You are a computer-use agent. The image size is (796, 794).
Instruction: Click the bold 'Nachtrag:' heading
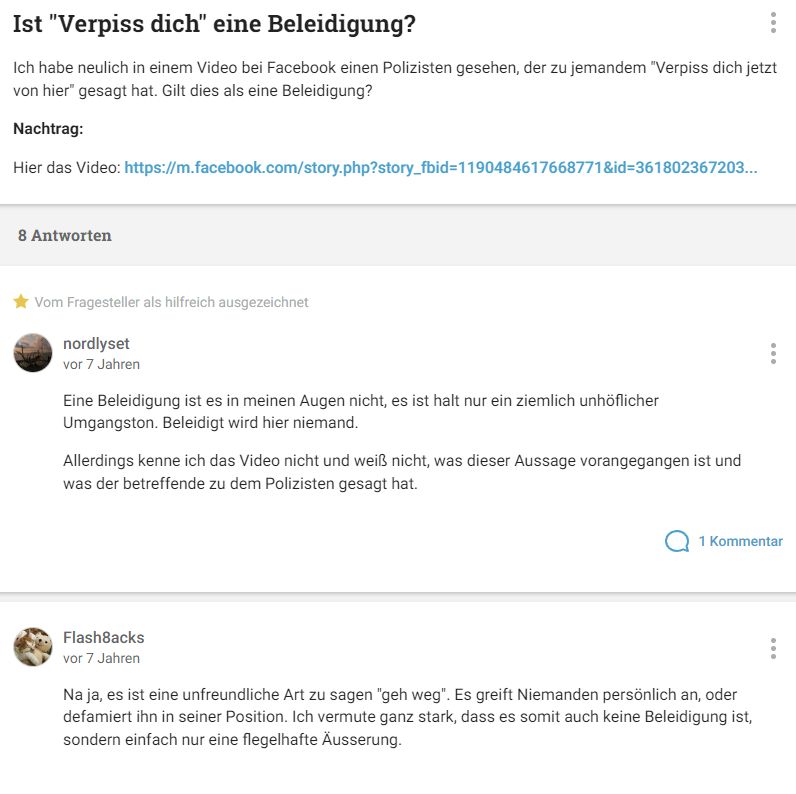coord(48,129)
